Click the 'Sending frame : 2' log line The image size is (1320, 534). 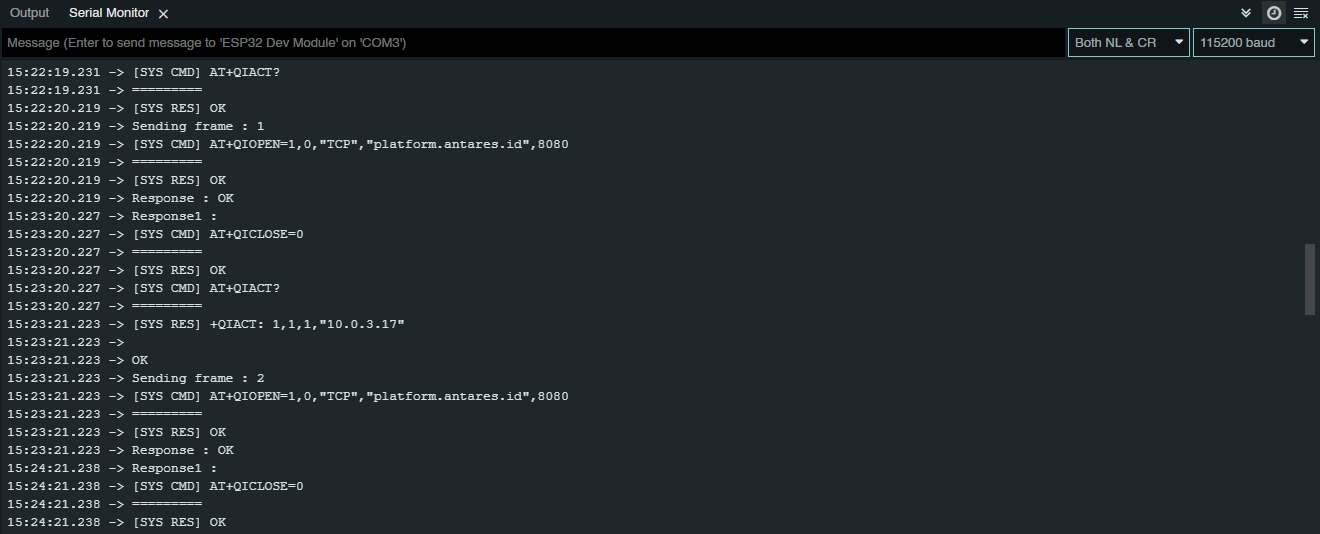tap(198, 378)
